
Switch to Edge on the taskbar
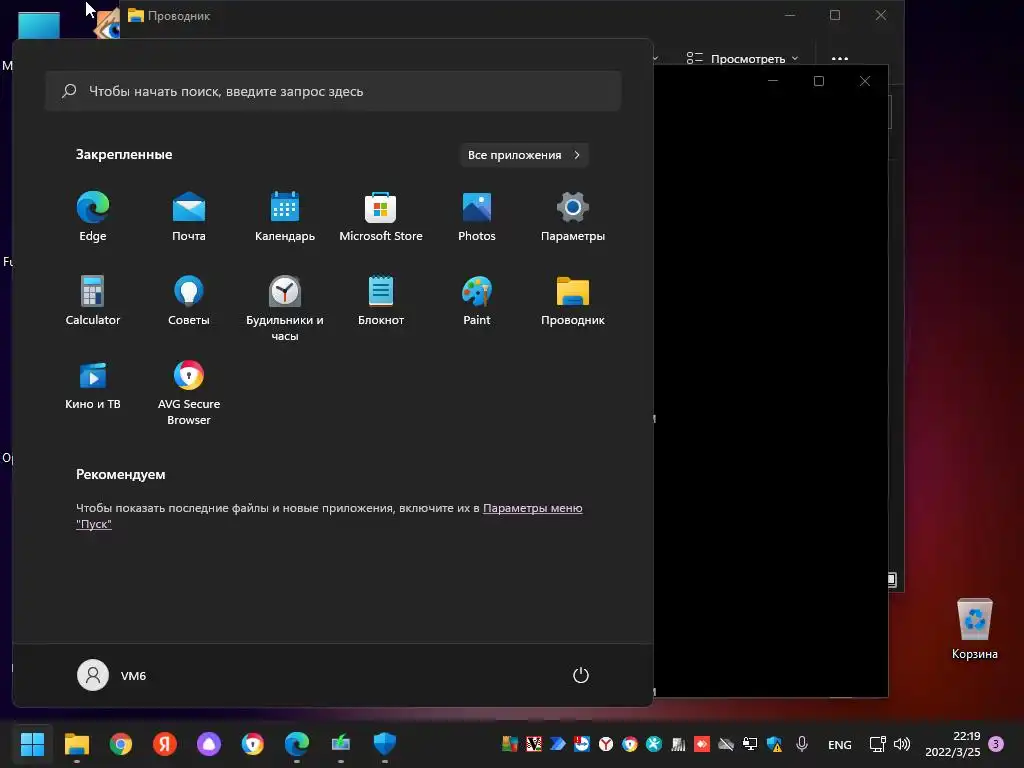(296, 744)
